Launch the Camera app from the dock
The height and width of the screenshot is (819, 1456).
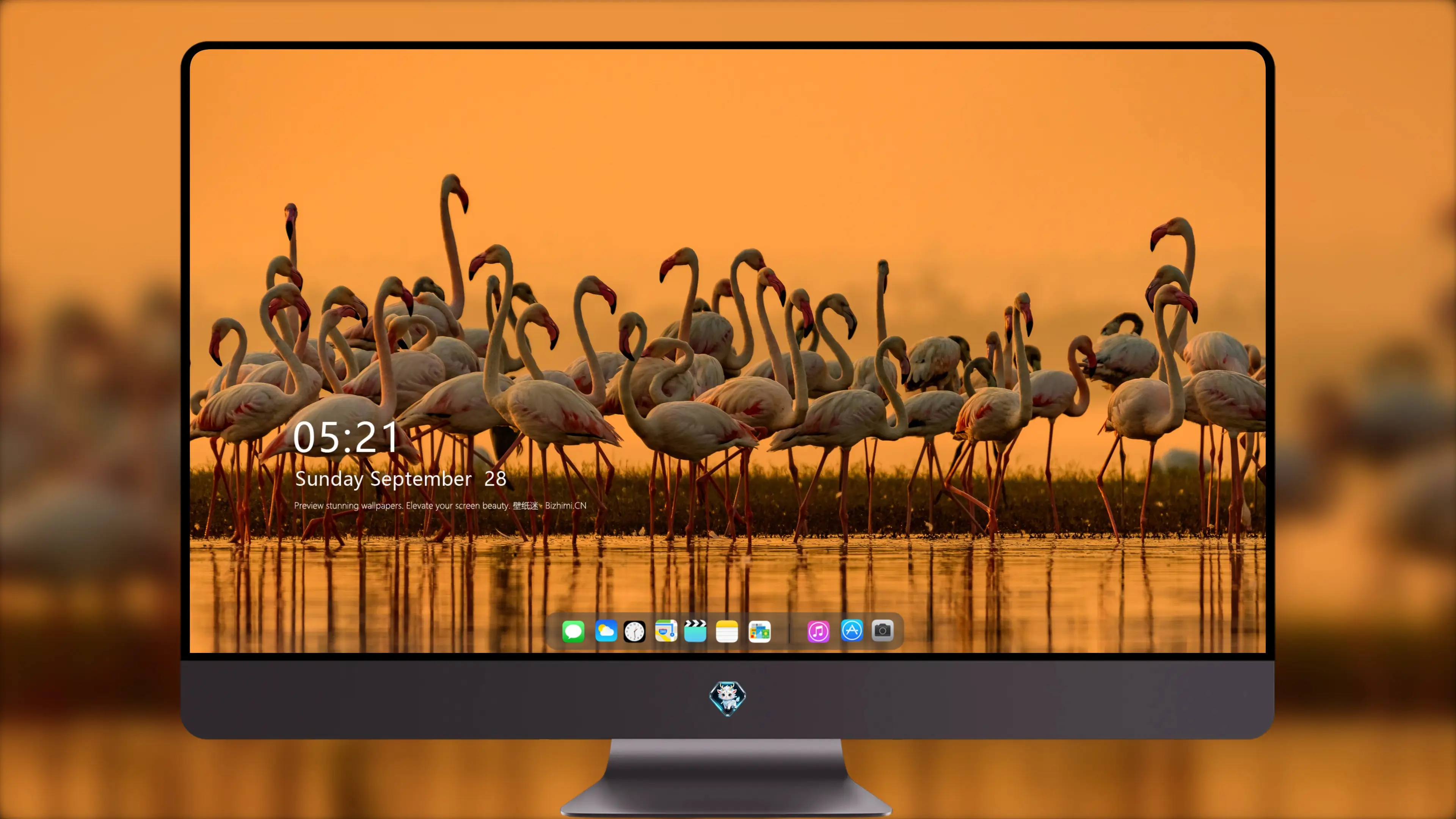point(882,630)
